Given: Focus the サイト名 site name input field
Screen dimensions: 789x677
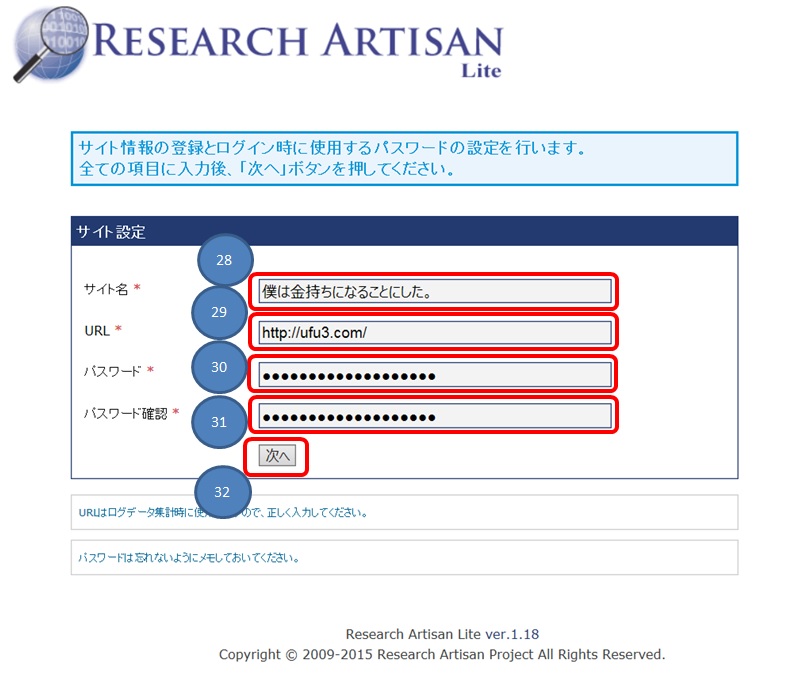Looking at the screenshot, I should [x=434, y=291].
